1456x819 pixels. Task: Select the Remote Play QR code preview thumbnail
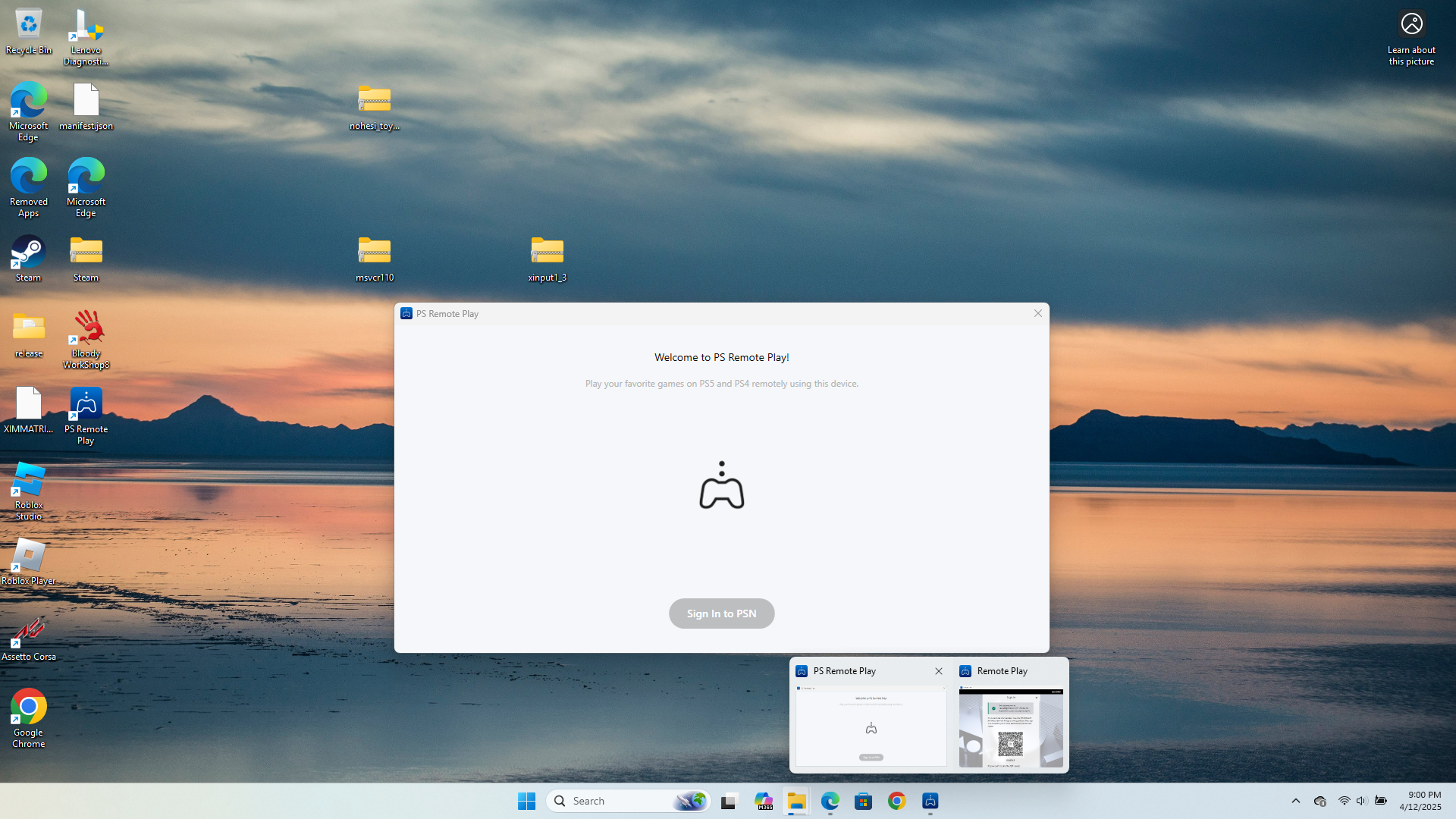1011,727
